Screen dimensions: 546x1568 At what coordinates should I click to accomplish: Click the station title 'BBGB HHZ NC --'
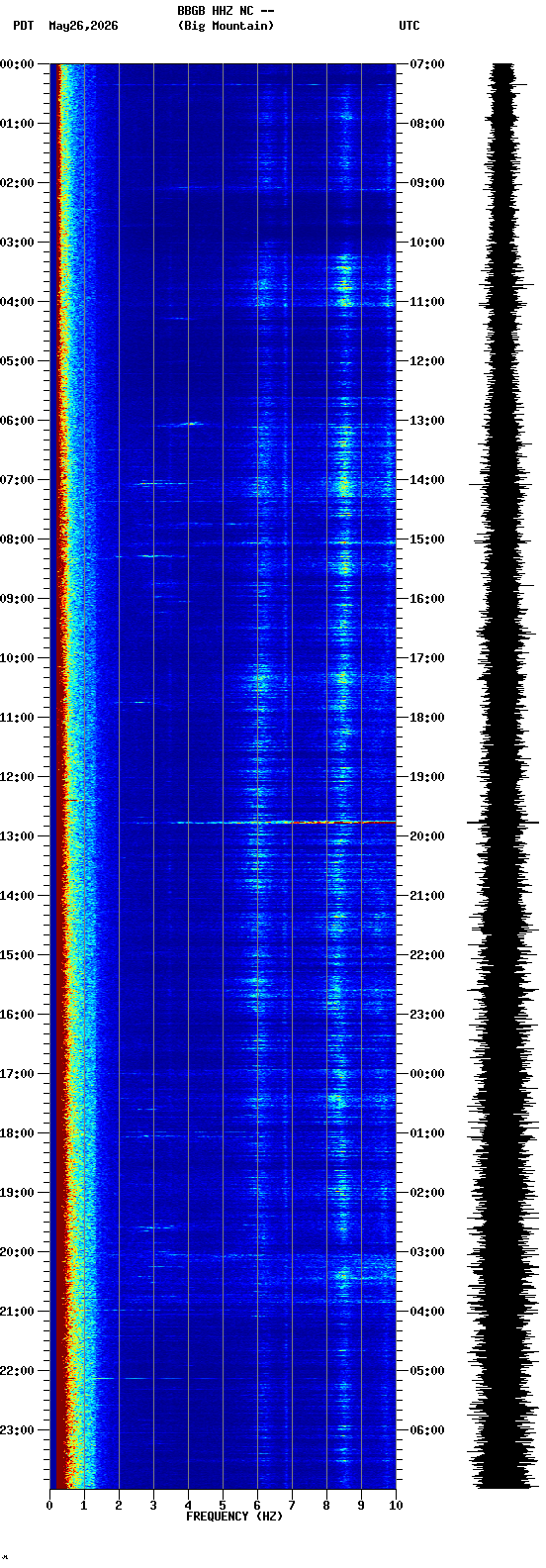[226, 11]
